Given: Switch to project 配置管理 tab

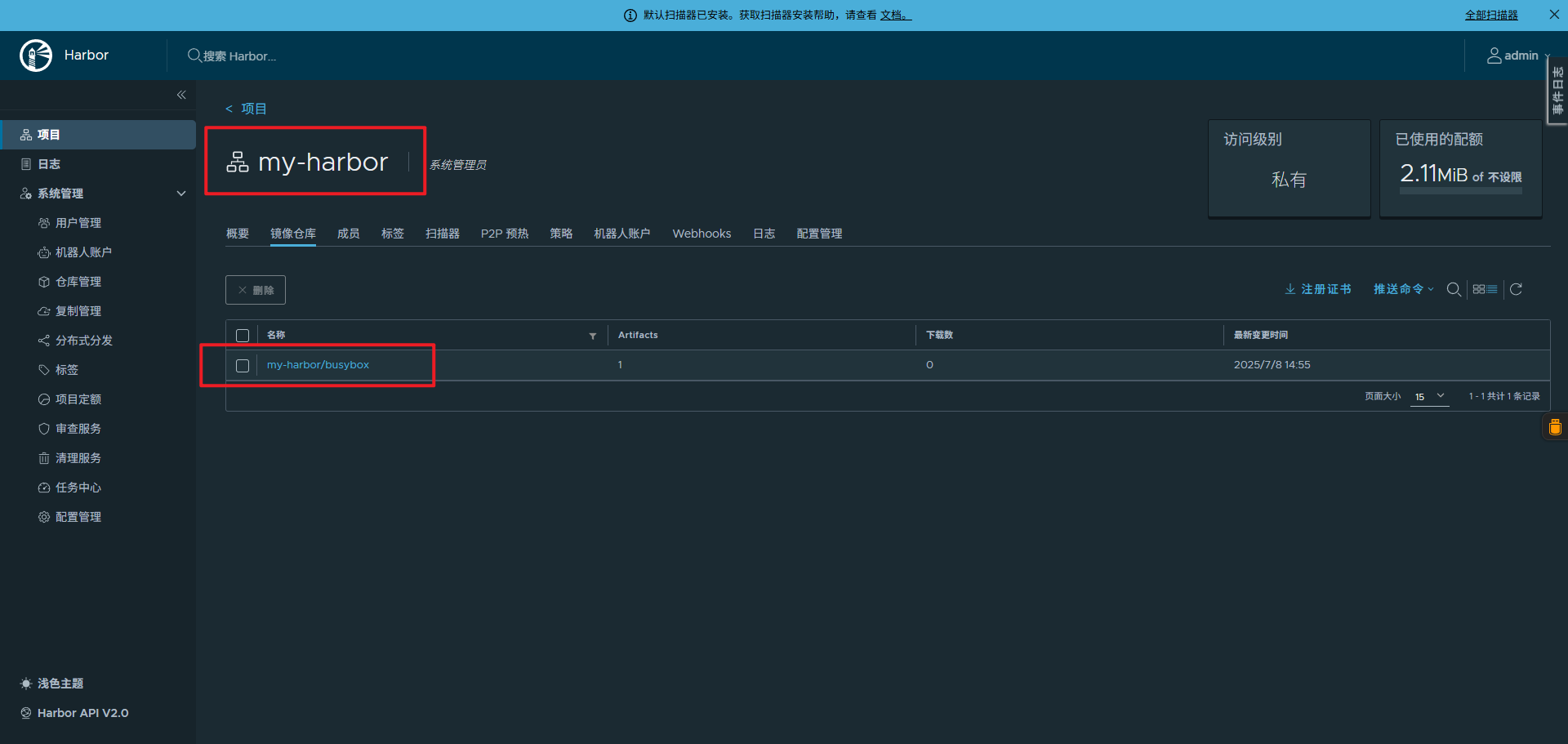Looking at the screenshot, I should pyautogui.click(x=820, y=234).
